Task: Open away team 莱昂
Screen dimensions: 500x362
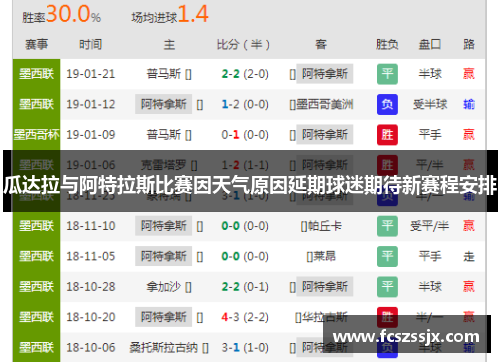Action: click(325, 256)
